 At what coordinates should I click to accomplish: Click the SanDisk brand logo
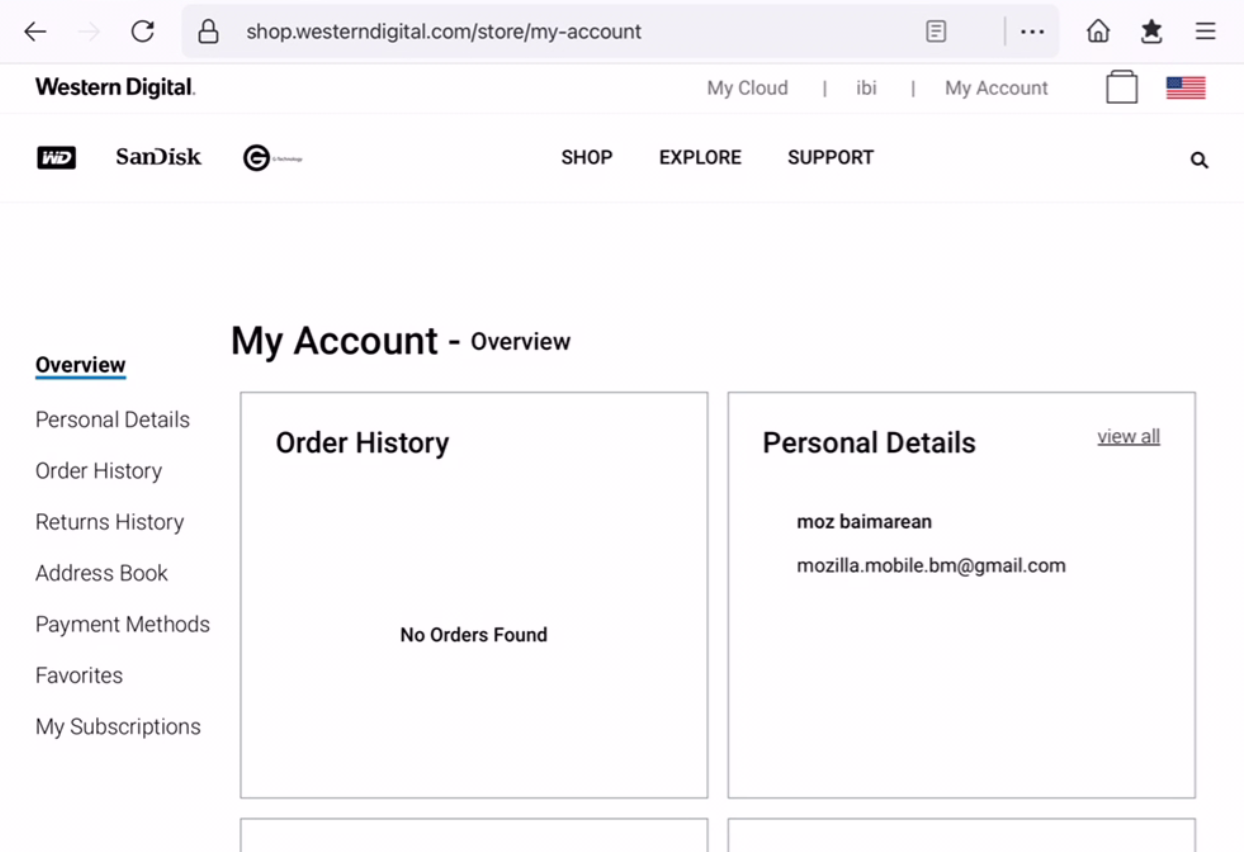(x=158, y=157)
